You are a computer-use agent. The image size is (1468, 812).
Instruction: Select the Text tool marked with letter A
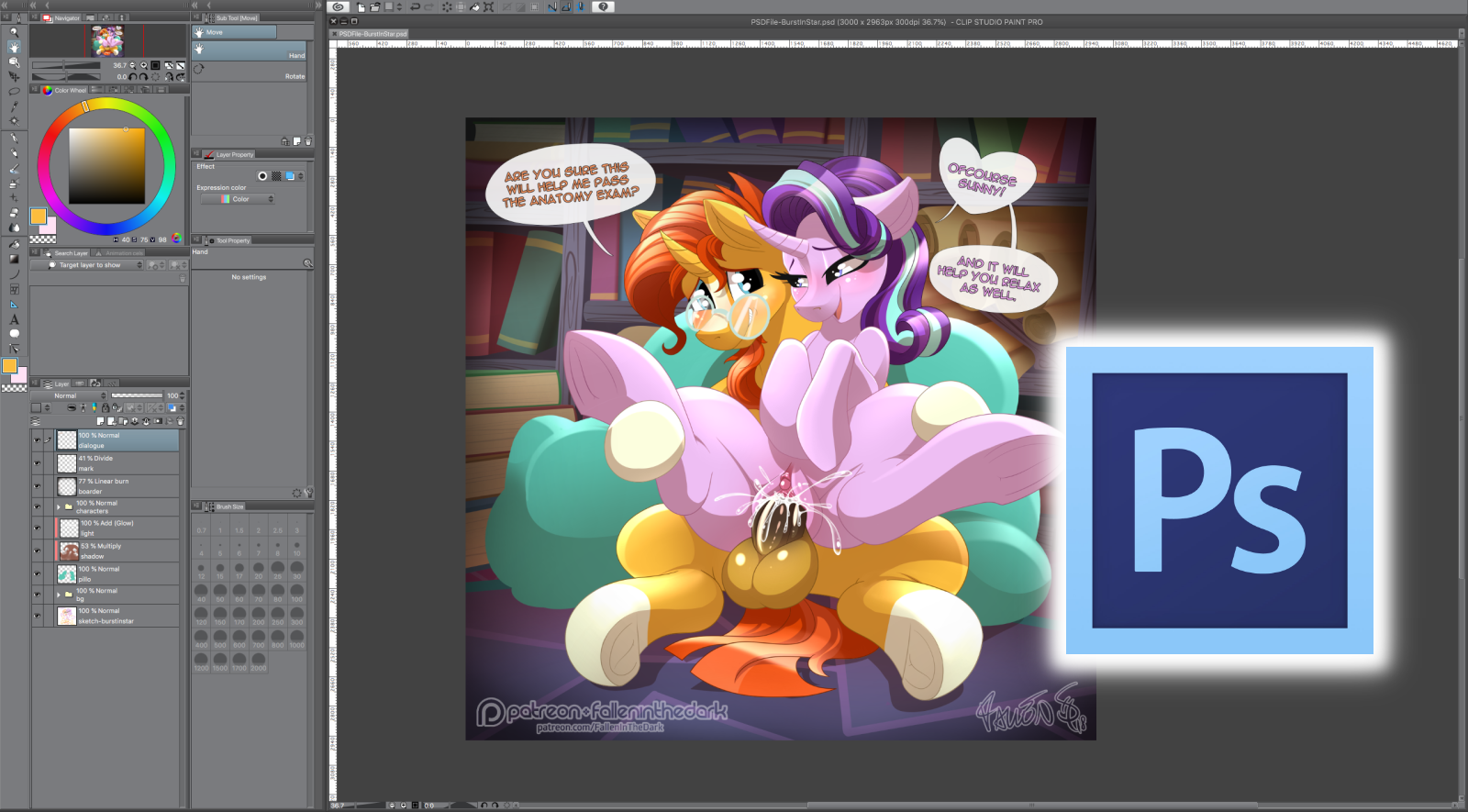point(14,319)
